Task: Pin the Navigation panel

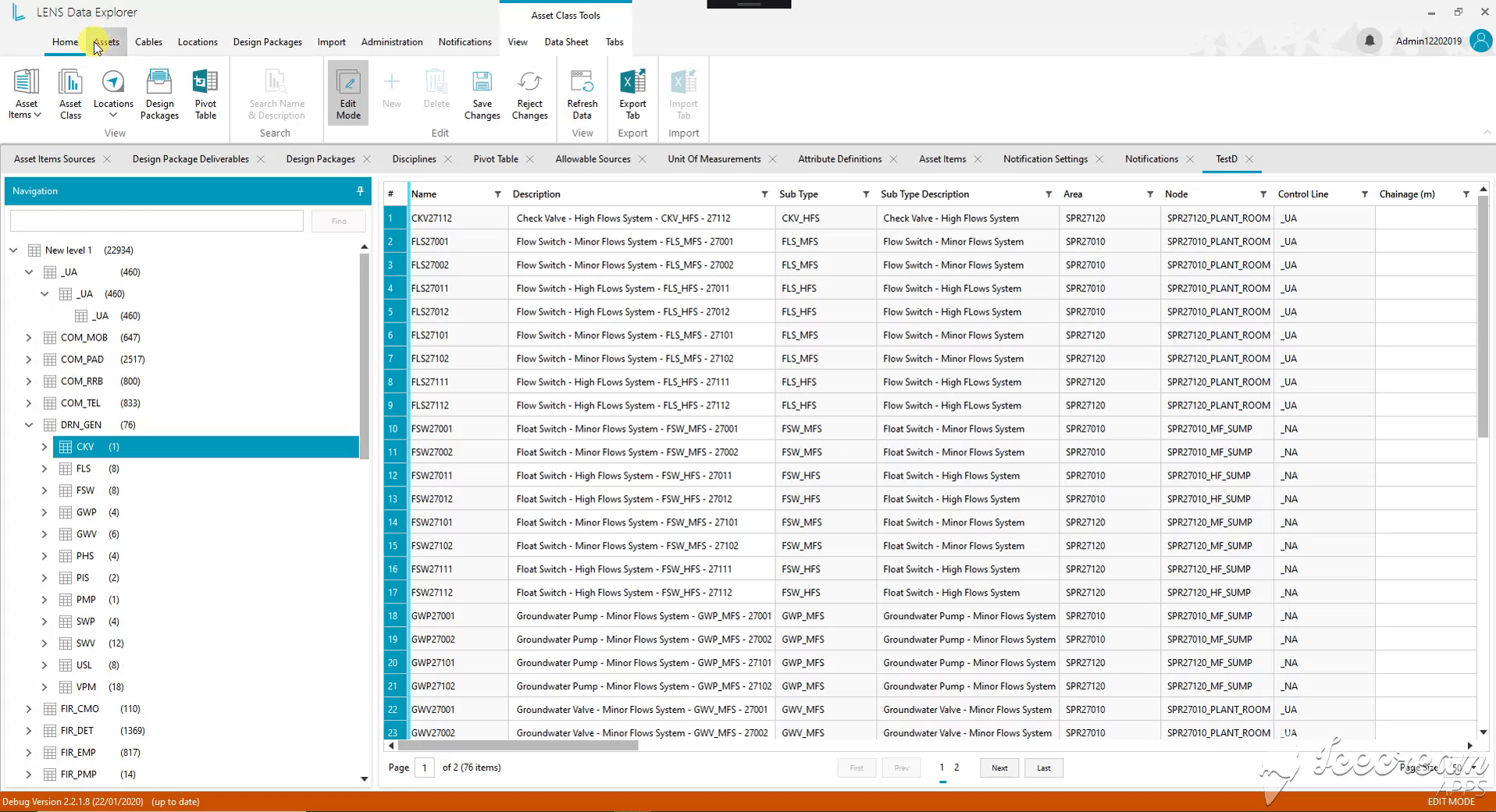Action: [360, 191]
